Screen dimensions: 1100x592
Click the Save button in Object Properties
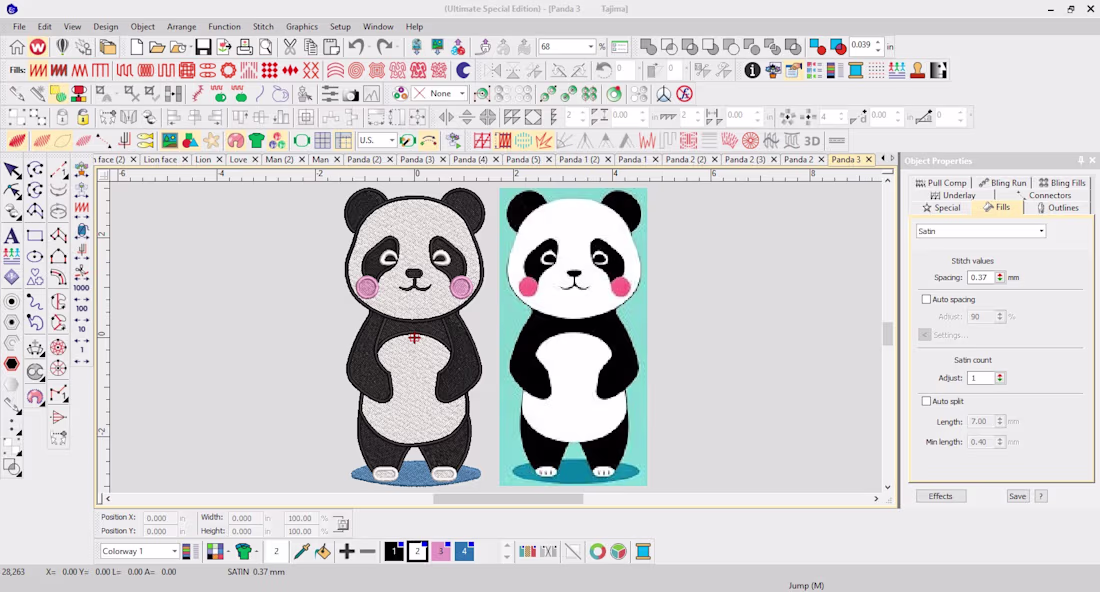pyautogui.click(x=1017, y=496)
